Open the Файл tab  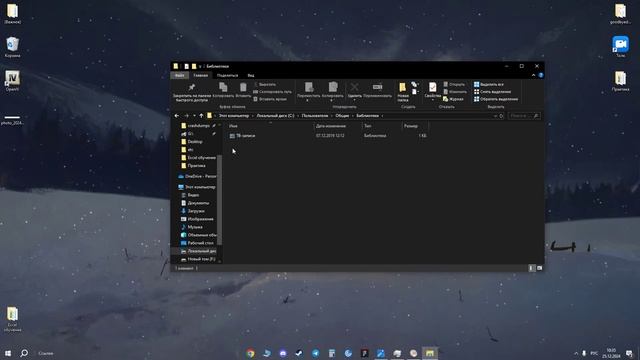(x=180, y=76)
